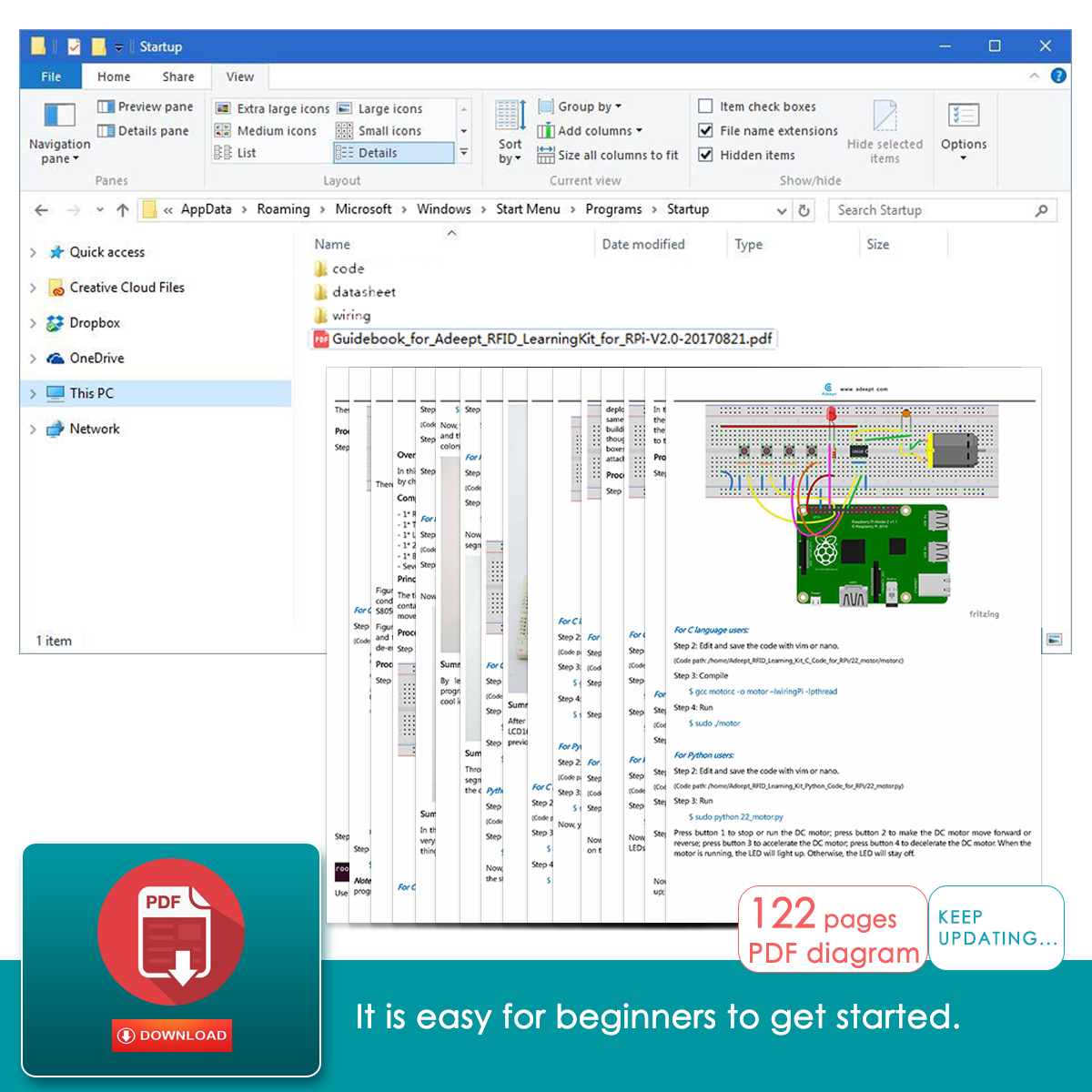Toggle File name extensions checkbox
Screen dimensions: 1092x1092
(705, 131)
